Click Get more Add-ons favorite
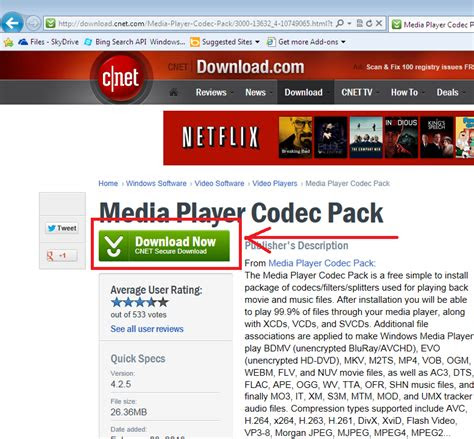This screenshot has width=474, height=439. (303, 42)
